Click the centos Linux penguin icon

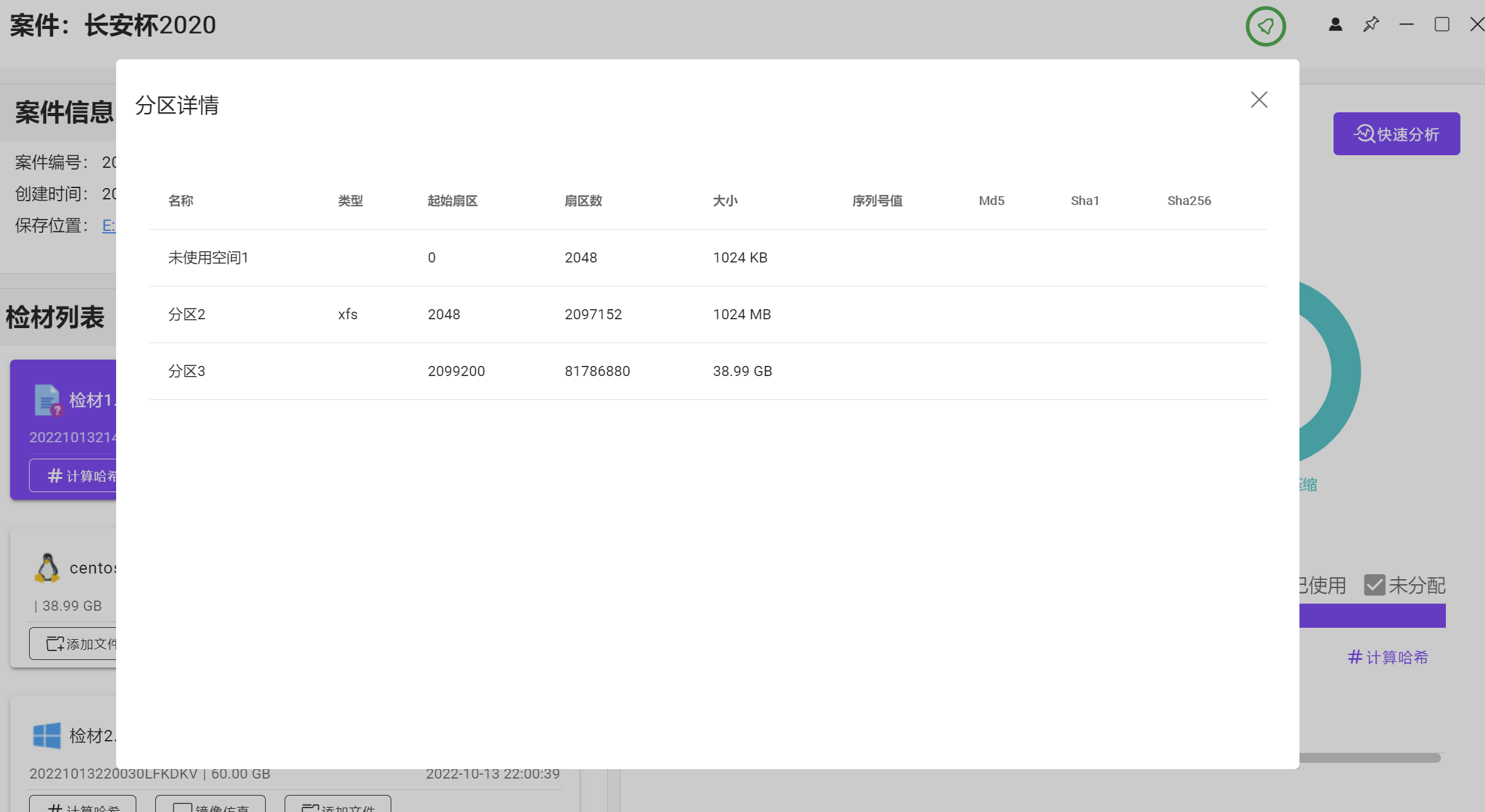coord(47,568)
